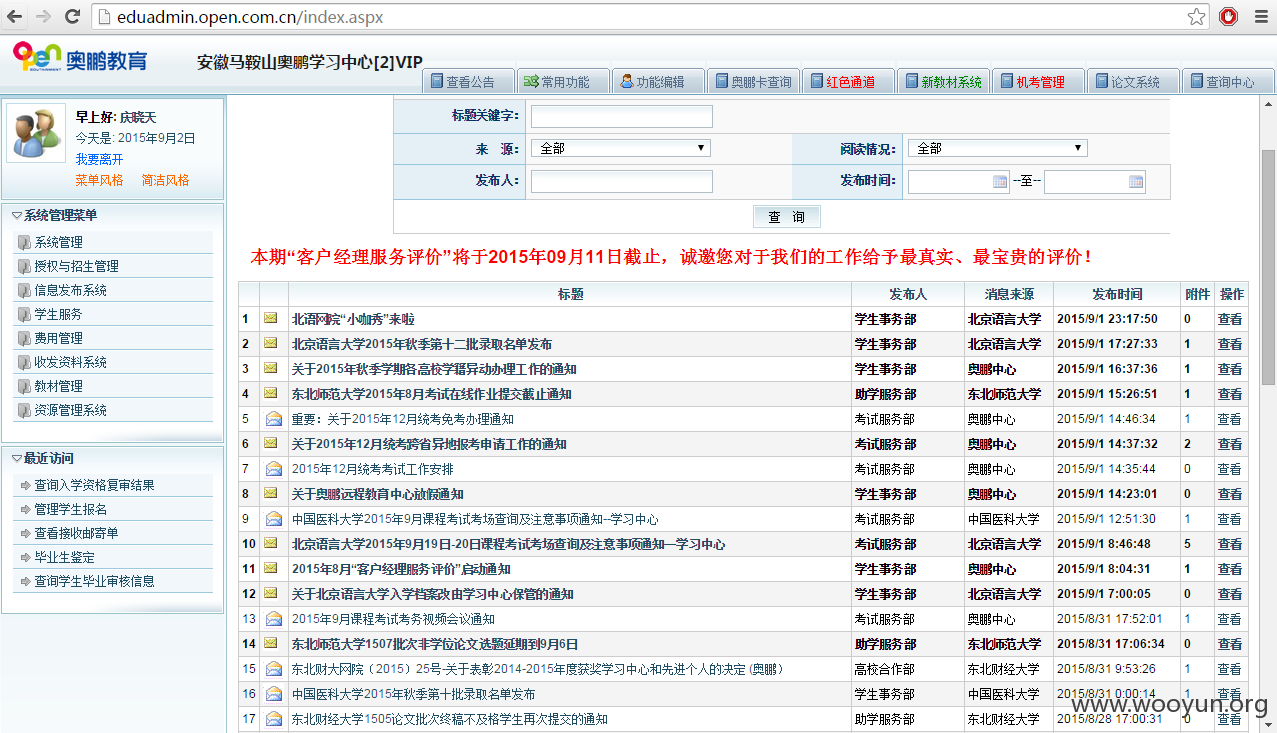Image resolution: width=1277 pixels, height=733 pixels.
Task: Open the 红色通道 tab
Action: click(x=849, y=82)
